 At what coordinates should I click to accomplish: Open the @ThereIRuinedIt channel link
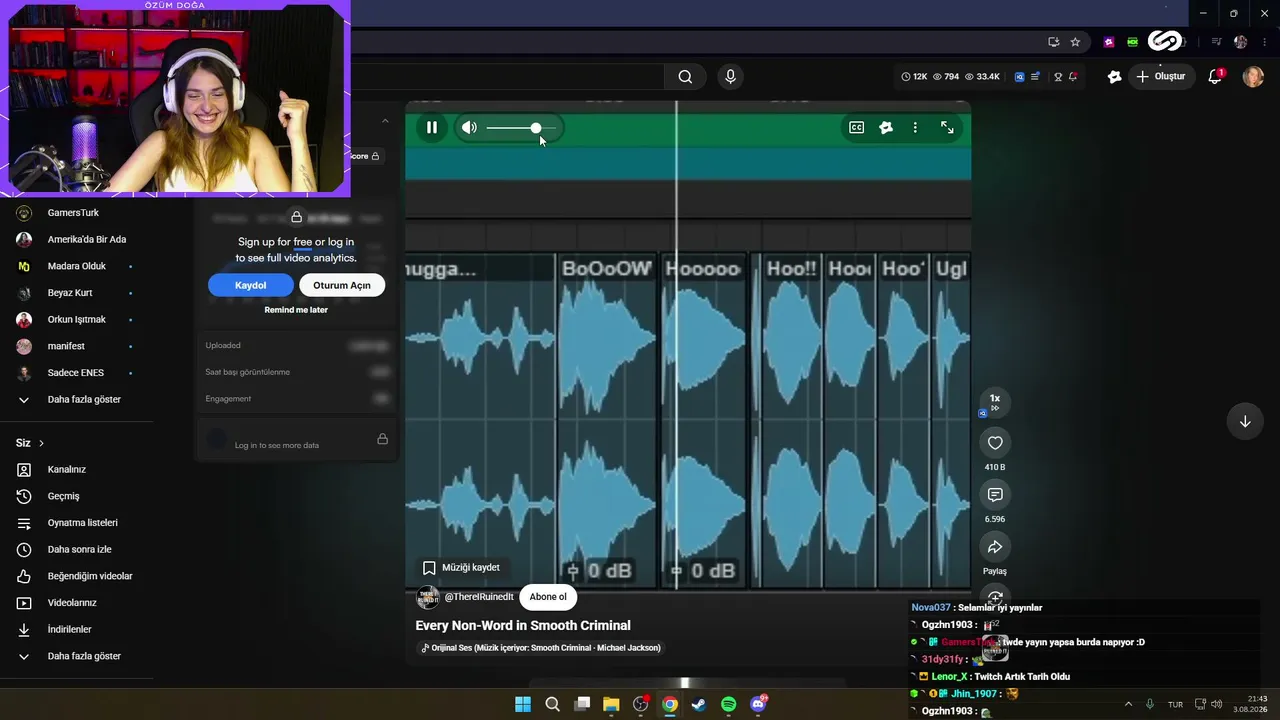click(479, 597)
